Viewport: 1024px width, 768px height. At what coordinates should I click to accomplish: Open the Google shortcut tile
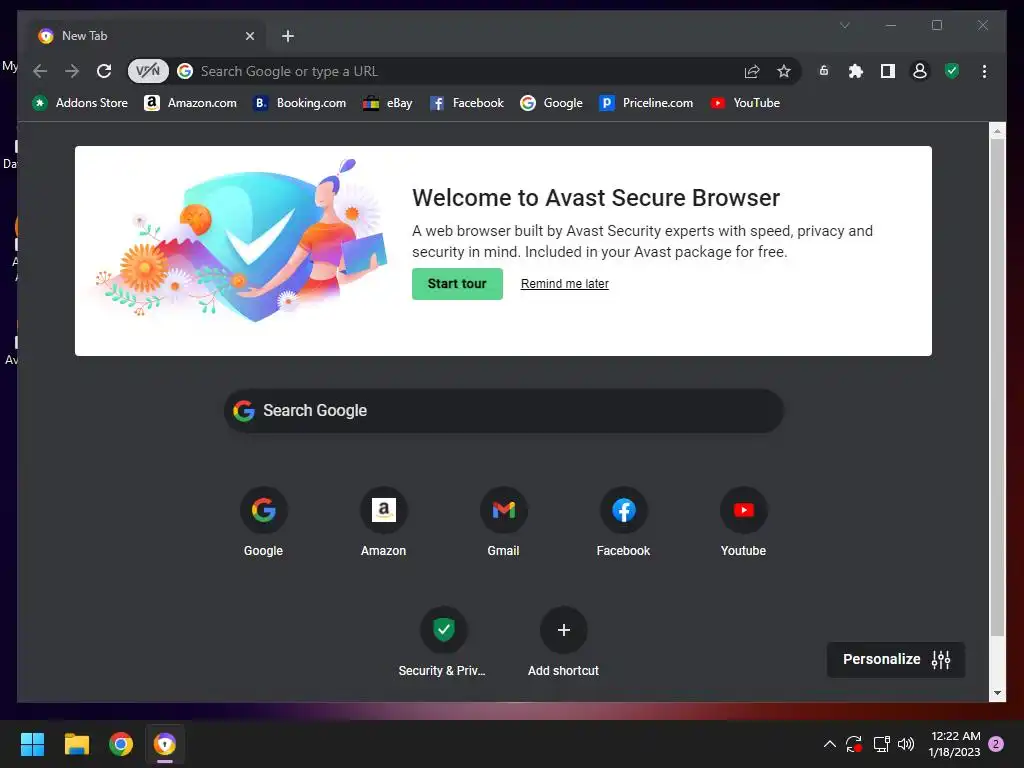tap(264, 521)
